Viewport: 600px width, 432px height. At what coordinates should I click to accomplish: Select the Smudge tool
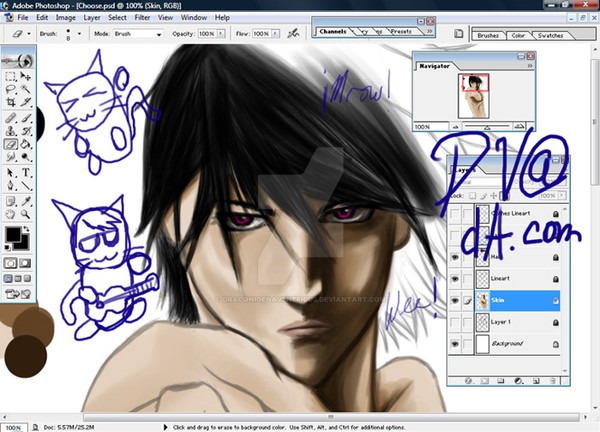pos(11,157)
